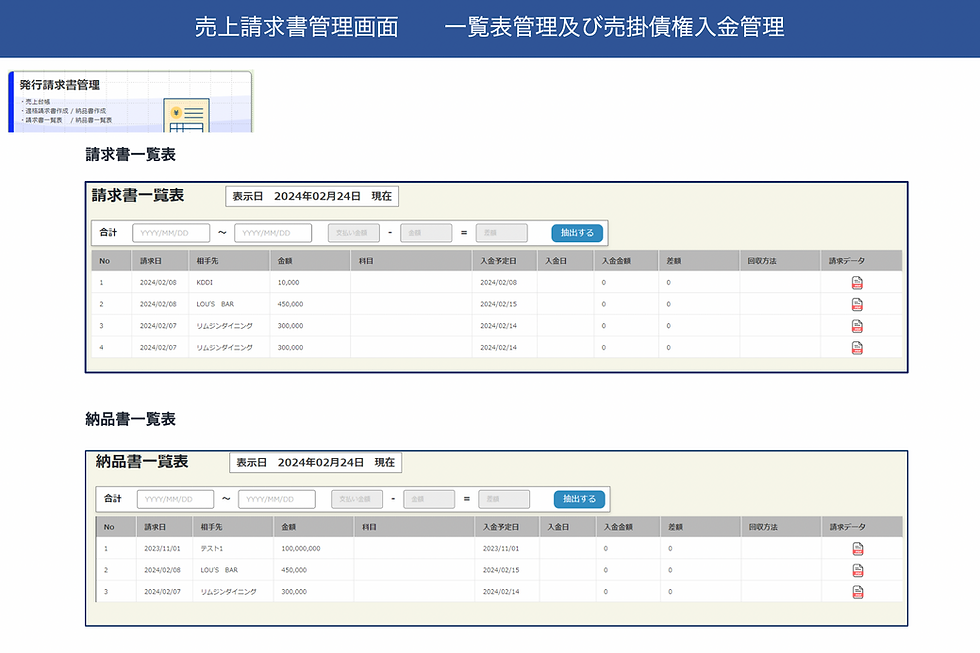Open PDF icon for invoice row number 3
This screenshot has height=653, width=980.
[x=857, y=326]
